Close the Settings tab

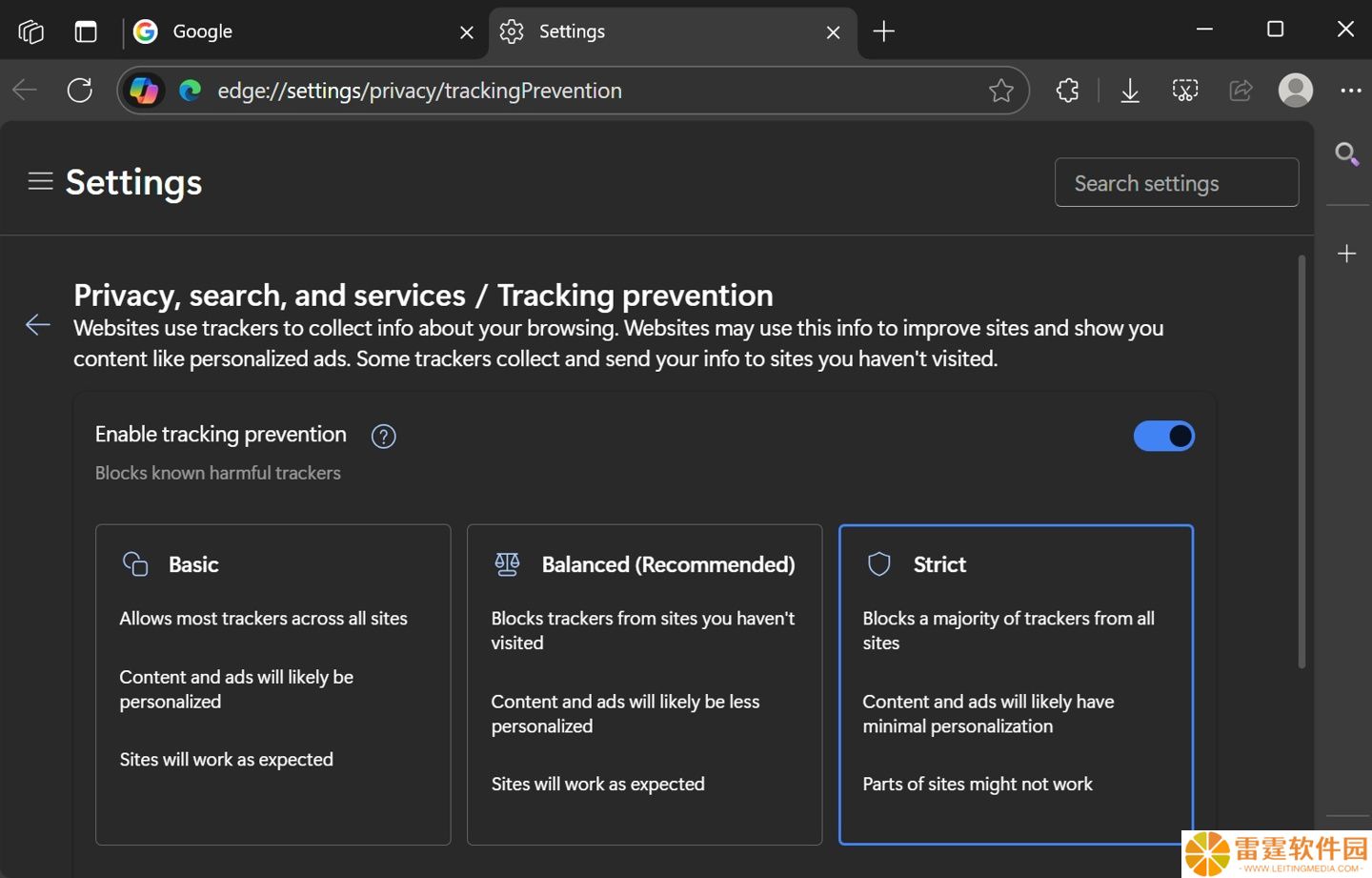click(834, 32)
